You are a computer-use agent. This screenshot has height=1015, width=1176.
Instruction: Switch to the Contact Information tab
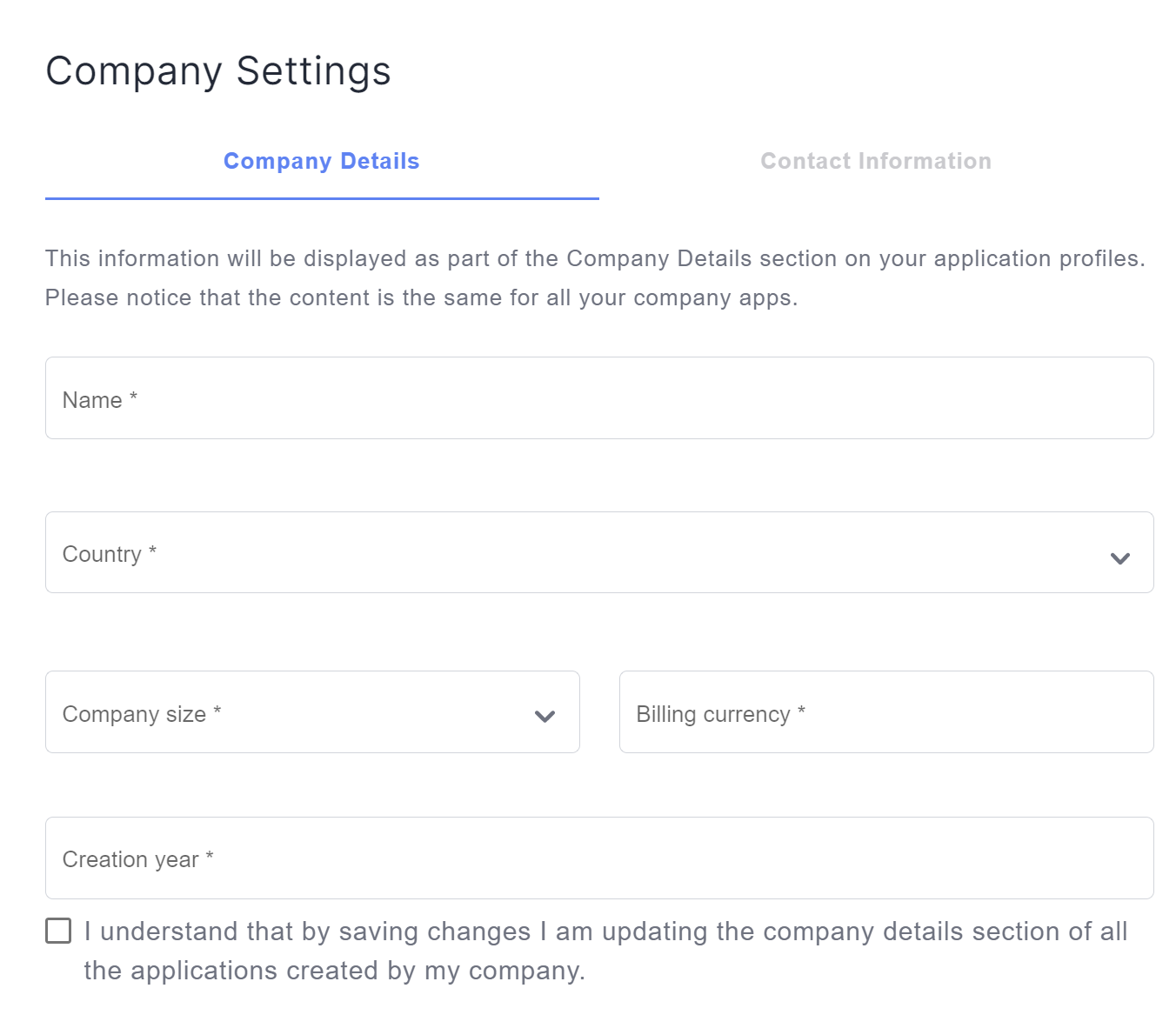876,161
